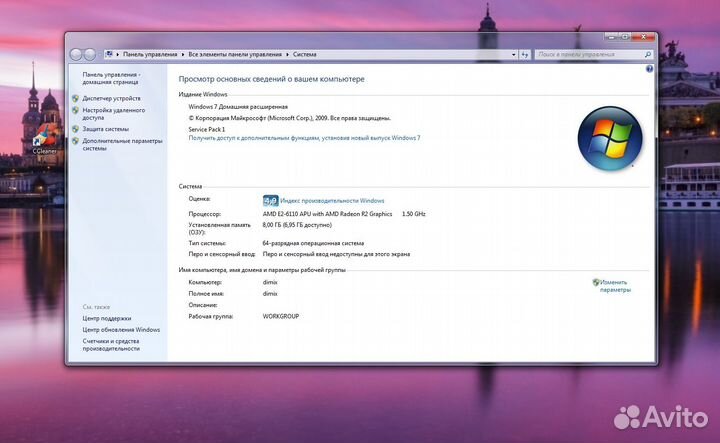Open Дополнительные параметры системы link
The height and width of the screenshot is (443, 720).
tap(122, 145)
